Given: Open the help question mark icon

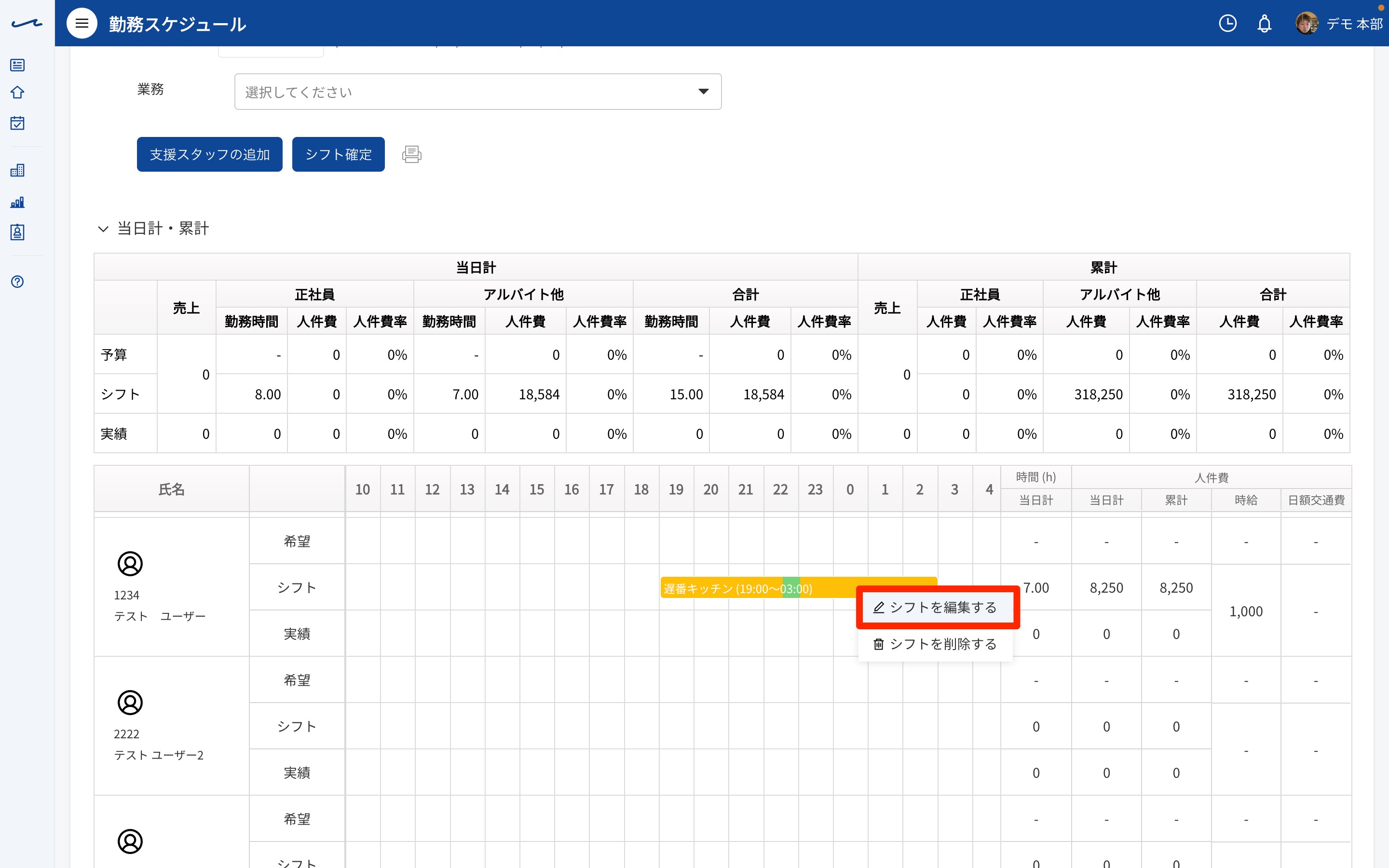Looking at the screenshot, I should pyautogui.click(x=18, y=281).
